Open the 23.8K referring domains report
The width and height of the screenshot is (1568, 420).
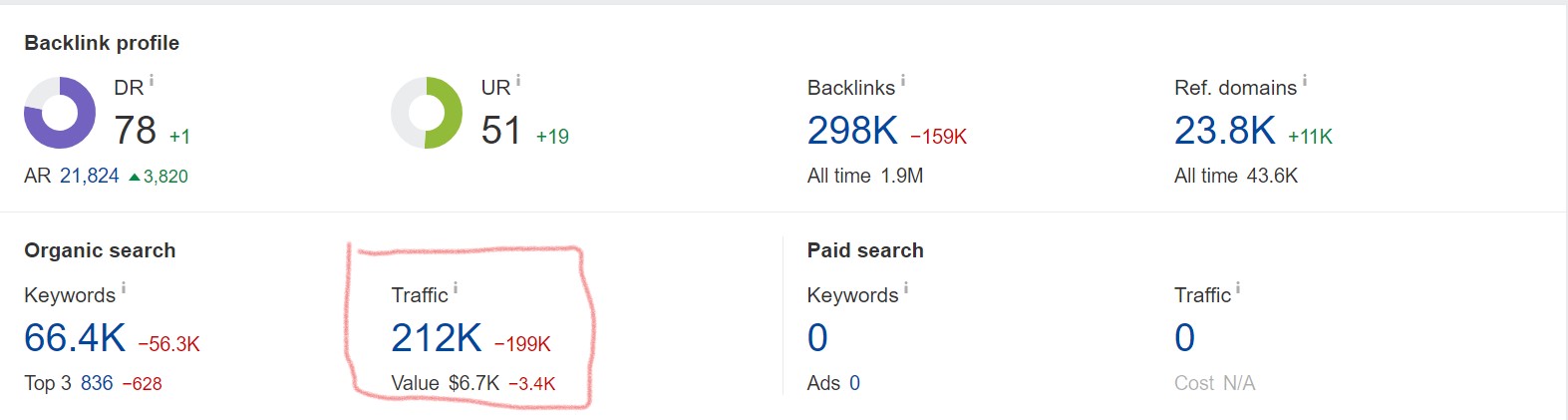1224,131
